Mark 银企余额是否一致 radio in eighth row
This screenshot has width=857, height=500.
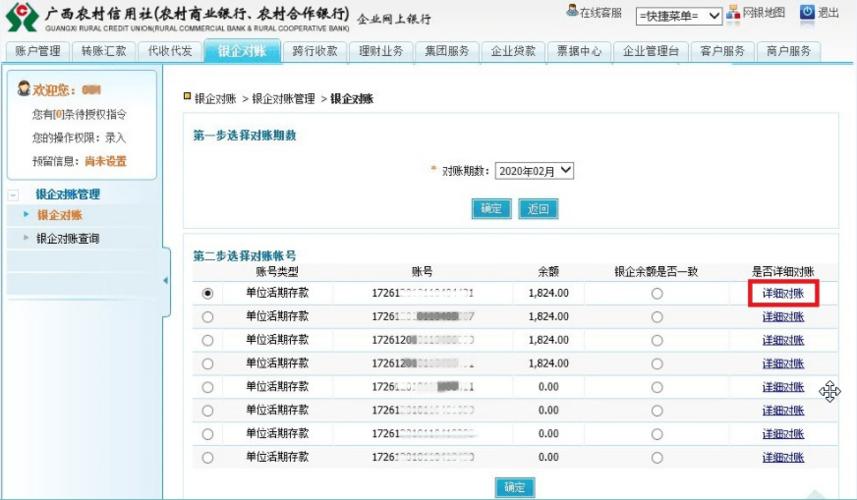(657, 458)
